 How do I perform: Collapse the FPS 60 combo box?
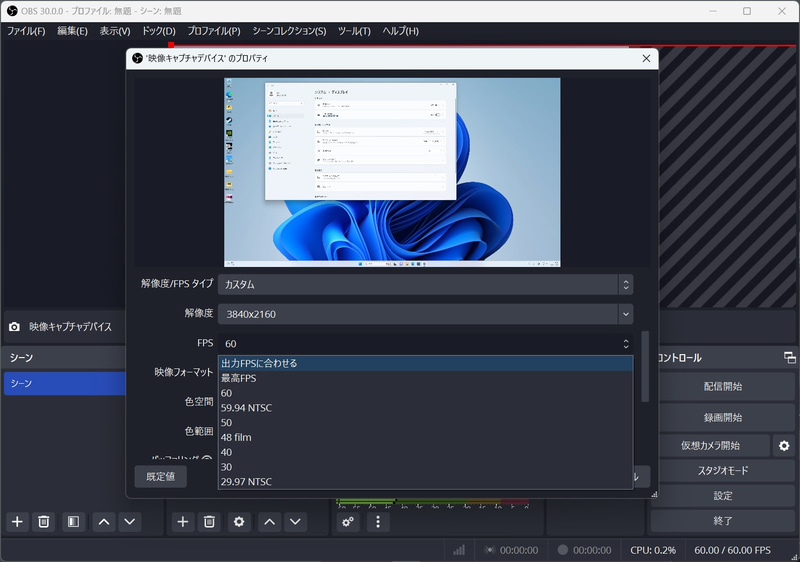click(x=426, y=344)
